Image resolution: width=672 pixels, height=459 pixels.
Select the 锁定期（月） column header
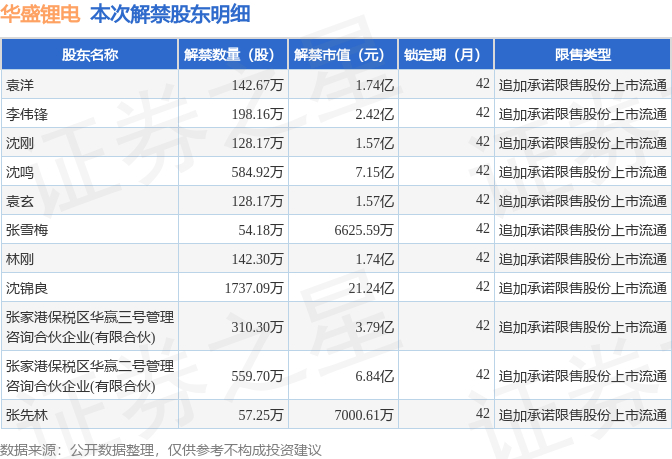coord(446,54)
